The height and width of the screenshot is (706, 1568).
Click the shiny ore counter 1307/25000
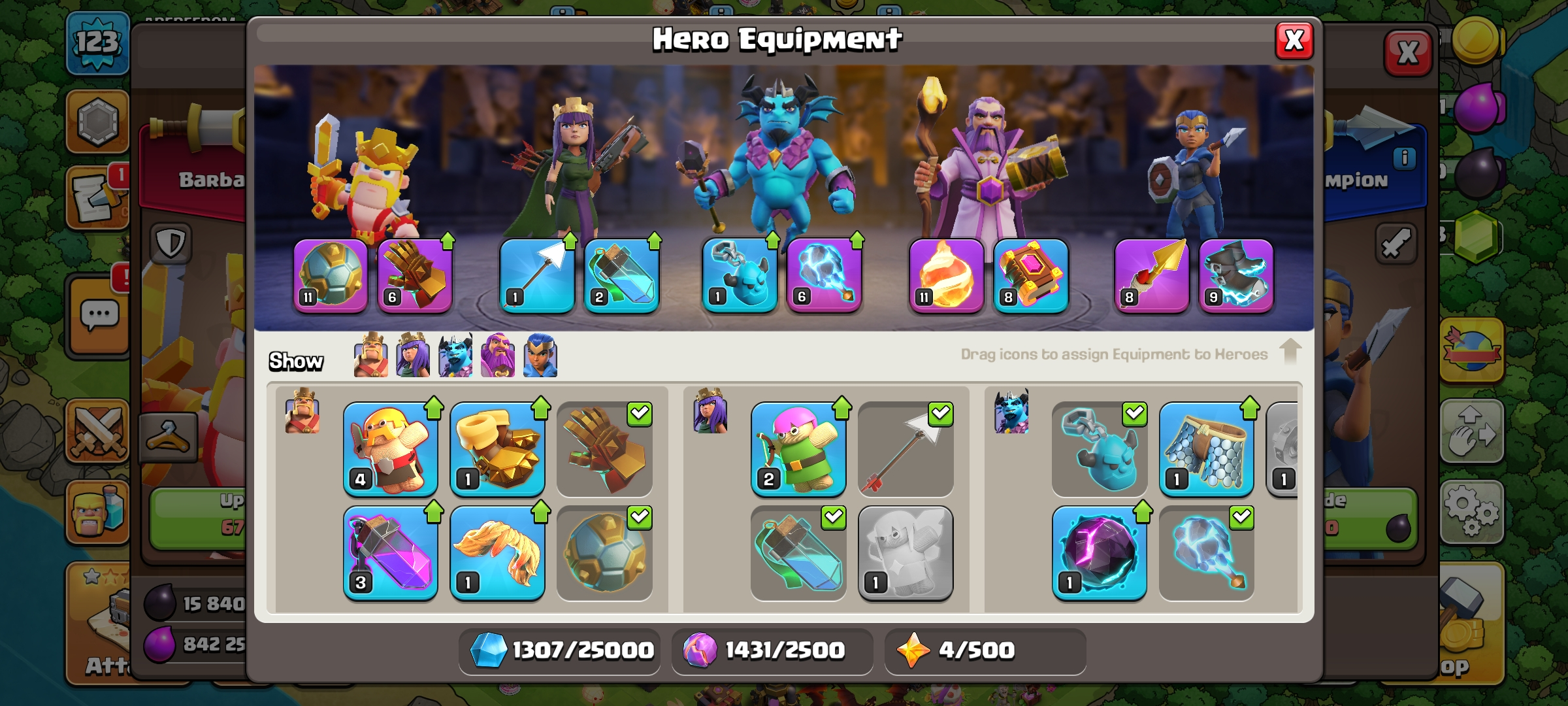pyautogui.click(x=560, y=650)
